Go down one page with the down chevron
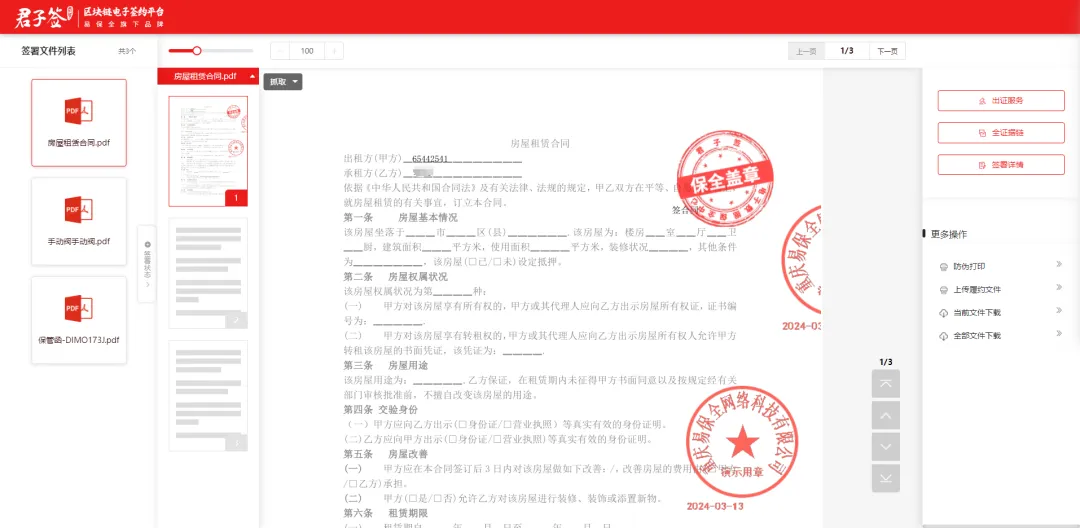The image size is (1080, 528). [886, 447]
